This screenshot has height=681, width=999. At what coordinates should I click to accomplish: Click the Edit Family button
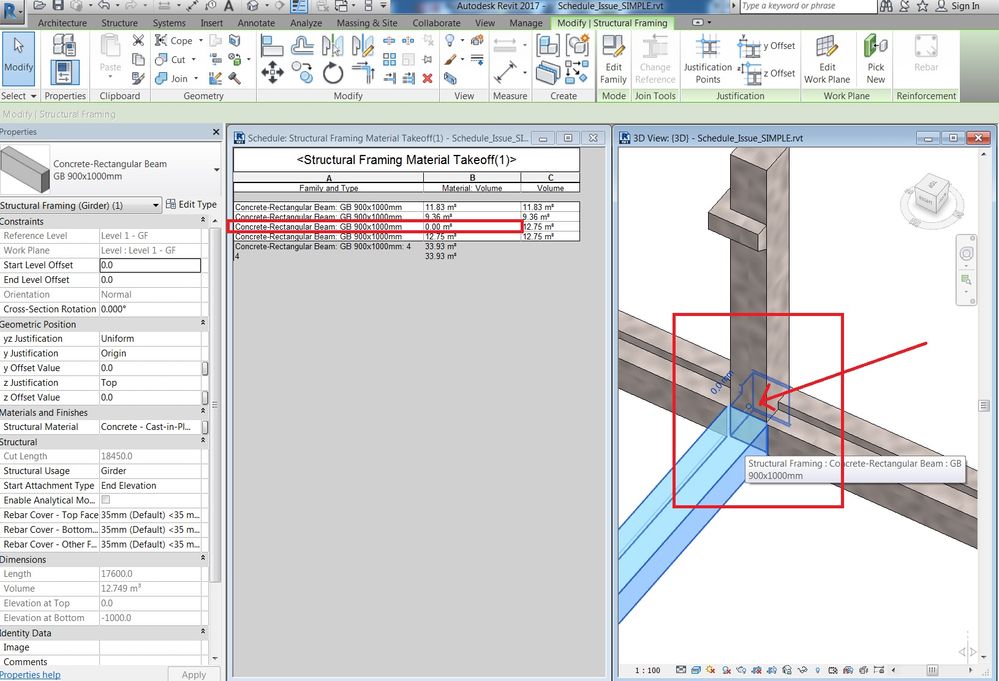point(613,59)
